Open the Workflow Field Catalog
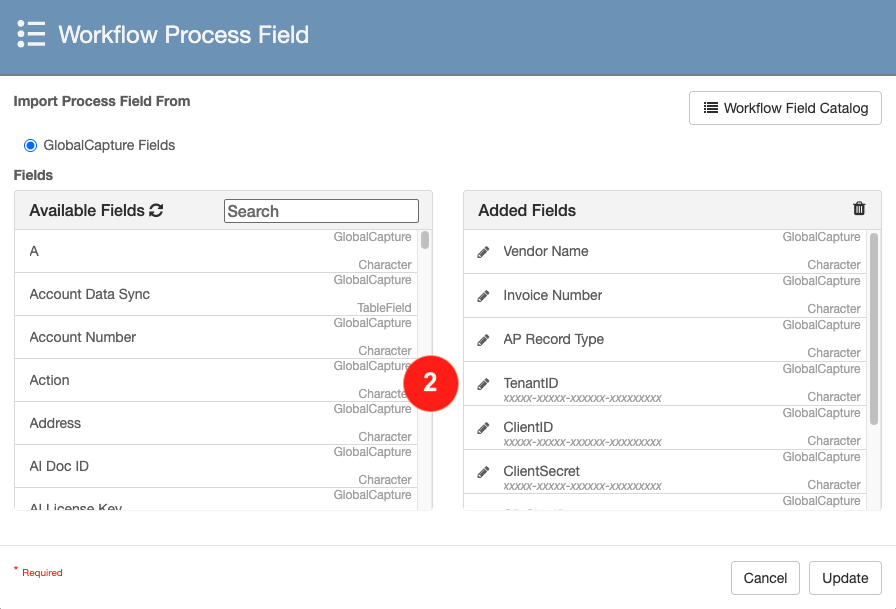The height and width of the screenshot is (609, 896). click(x=785, y=108)
